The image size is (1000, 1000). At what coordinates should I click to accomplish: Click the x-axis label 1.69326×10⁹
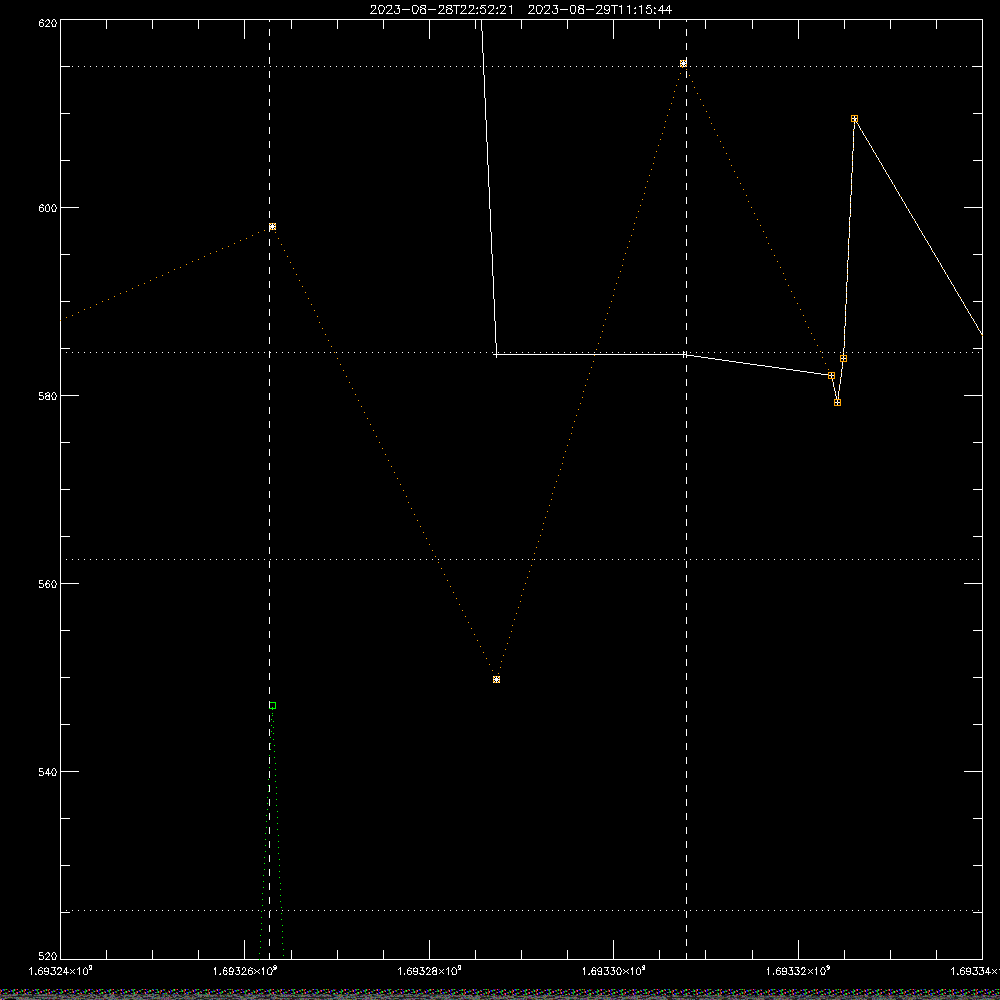[245, 971]
